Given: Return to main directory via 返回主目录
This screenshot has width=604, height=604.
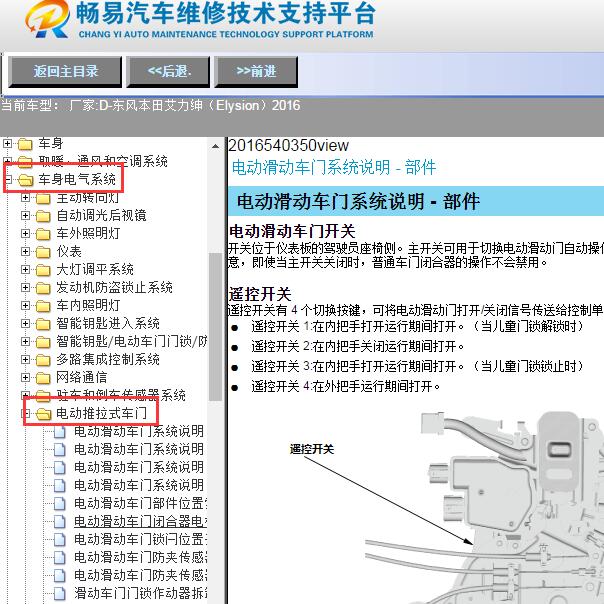Looking at the screenshot, I should coord(65,72).
